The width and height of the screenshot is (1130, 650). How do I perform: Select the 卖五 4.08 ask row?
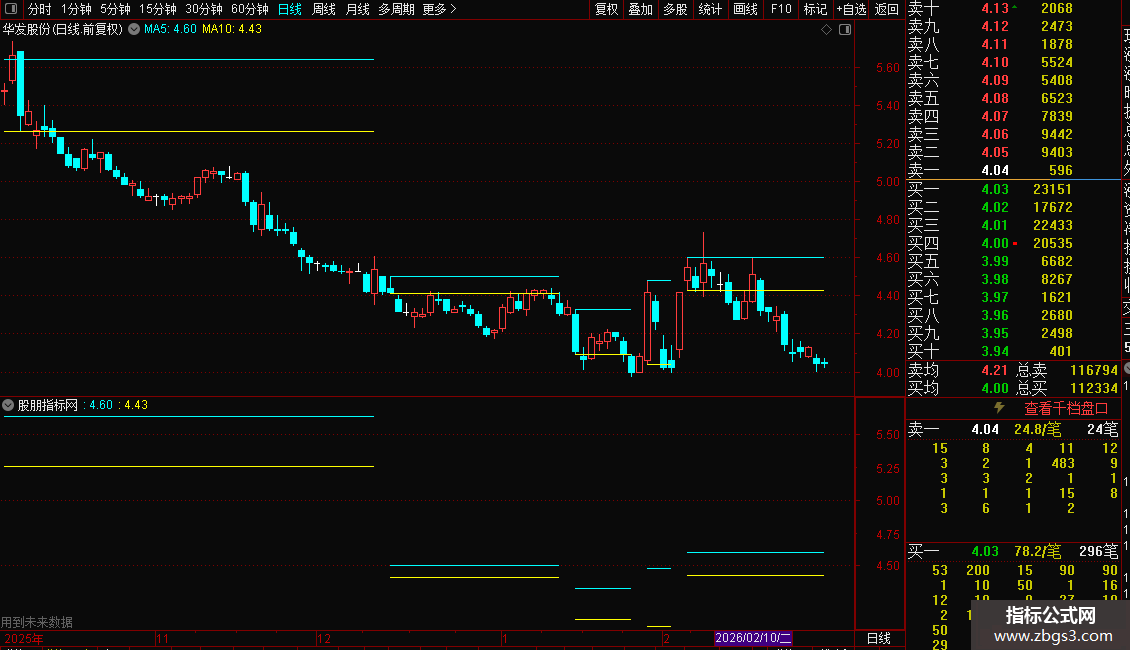pos(1013,99)
